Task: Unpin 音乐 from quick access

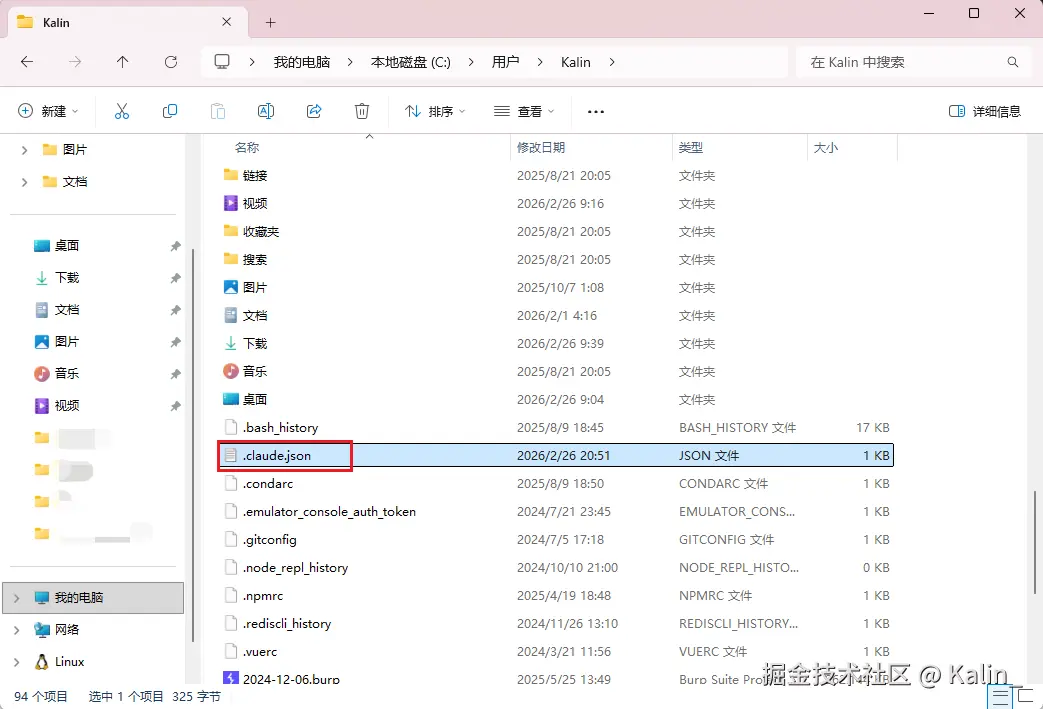Action: [x=175, y=374]
